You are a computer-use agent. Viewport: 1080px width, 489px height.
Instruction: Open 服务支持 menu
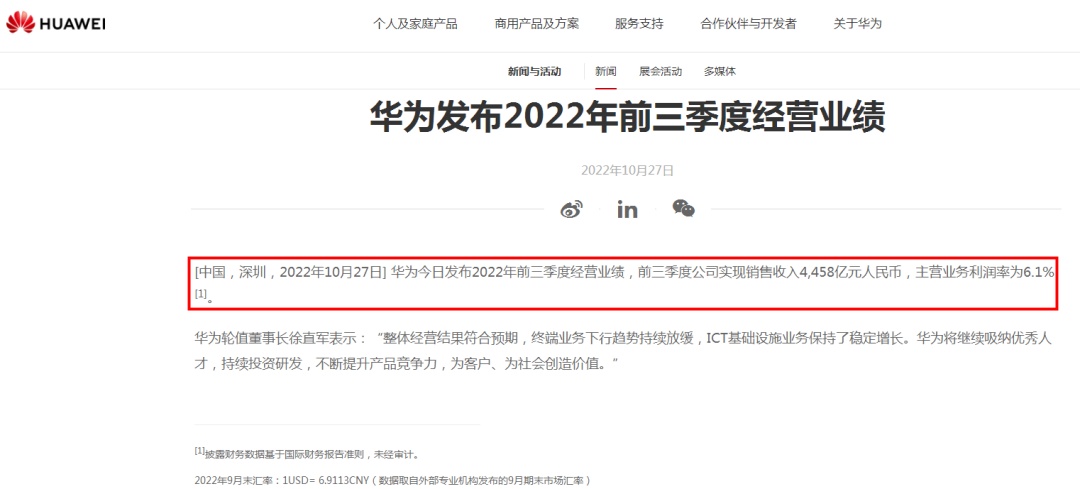pyautogui.click(x=639, y=23)
